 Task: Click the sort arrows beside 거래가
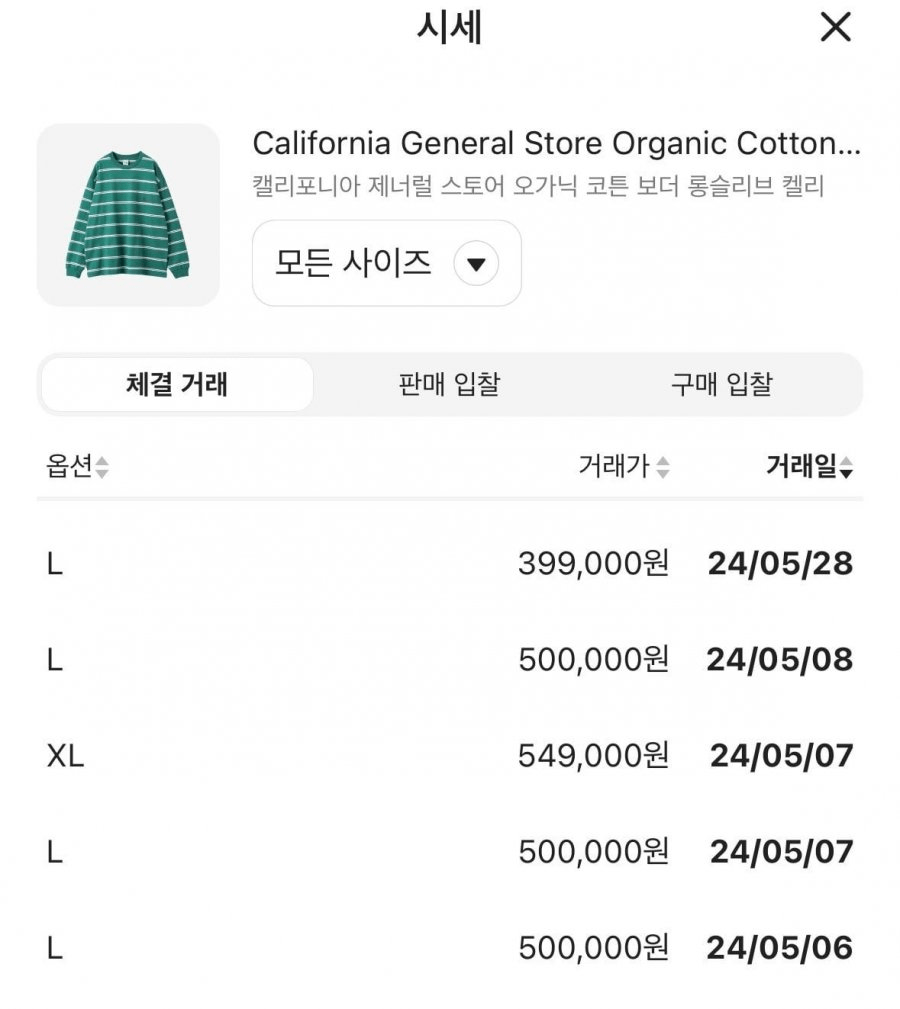663,467
